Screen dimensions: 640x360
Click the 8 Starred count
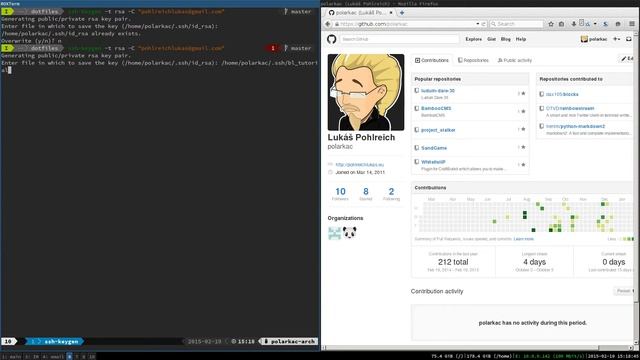[x=366, y=194]
